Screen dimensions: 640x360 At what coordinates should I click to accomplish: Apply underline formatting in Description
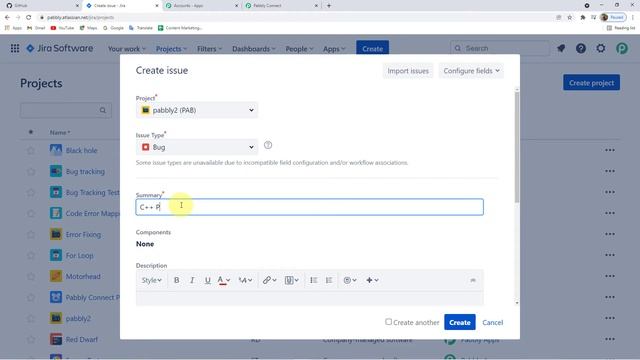pyautogui.click(x=207, y=280)
